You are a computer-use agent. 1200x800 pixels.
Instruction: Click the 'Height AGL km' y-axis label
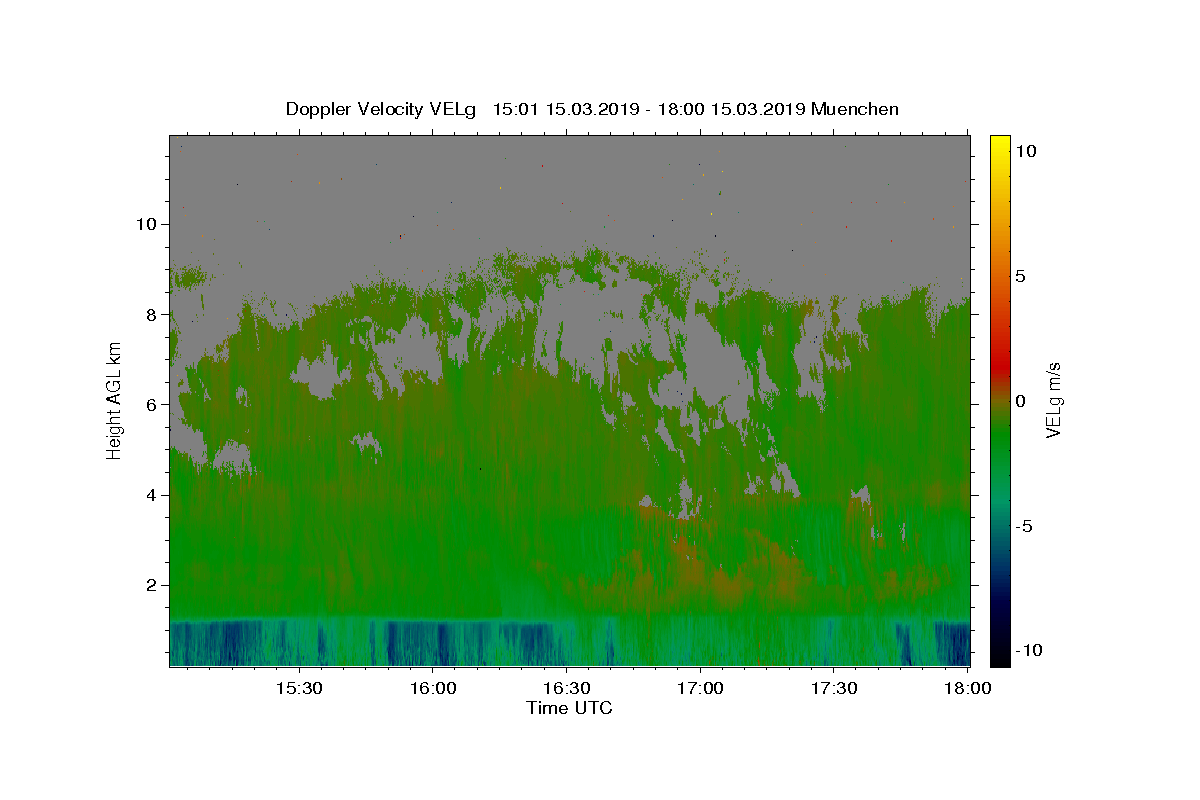[115, 400]
